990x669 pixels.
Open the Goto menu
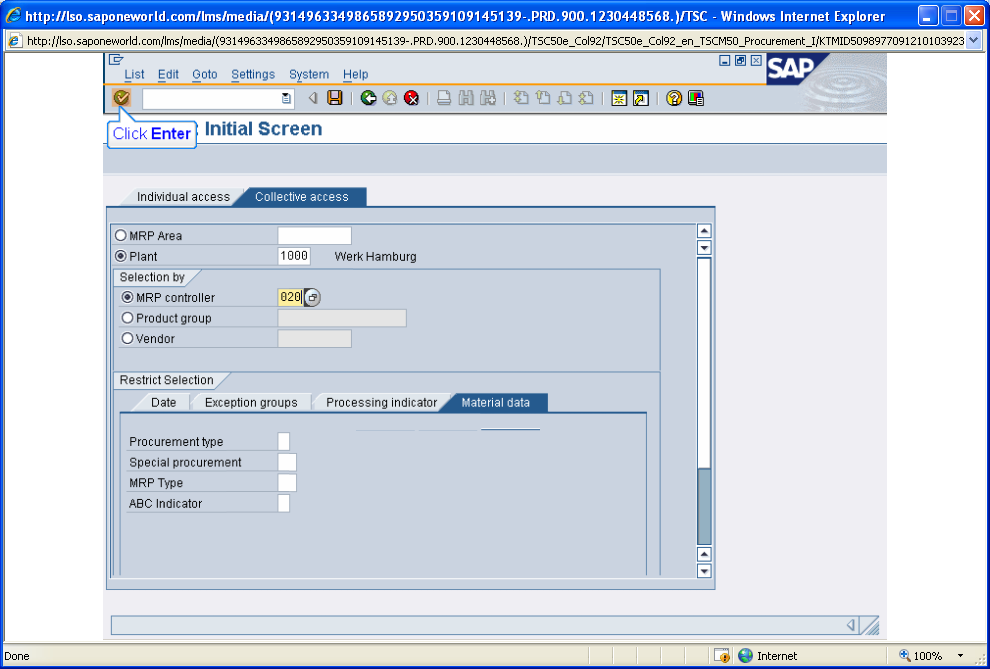pyautogui.click(x=205, y=74)
